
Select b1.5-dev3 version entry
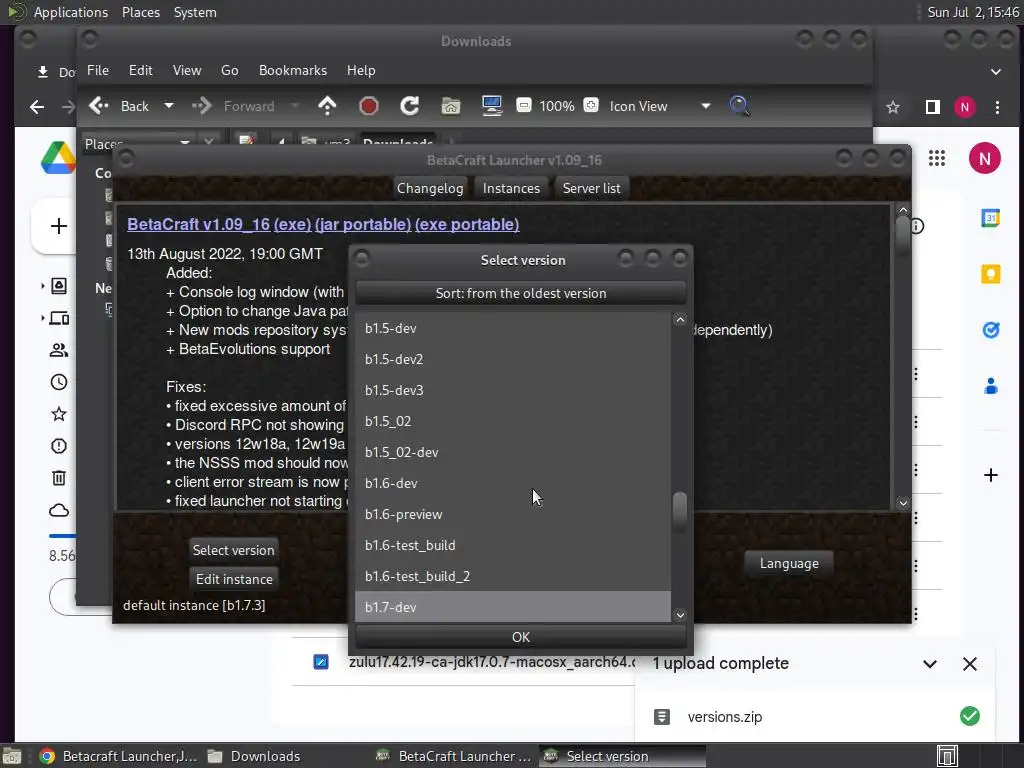[x=513, y=391]
